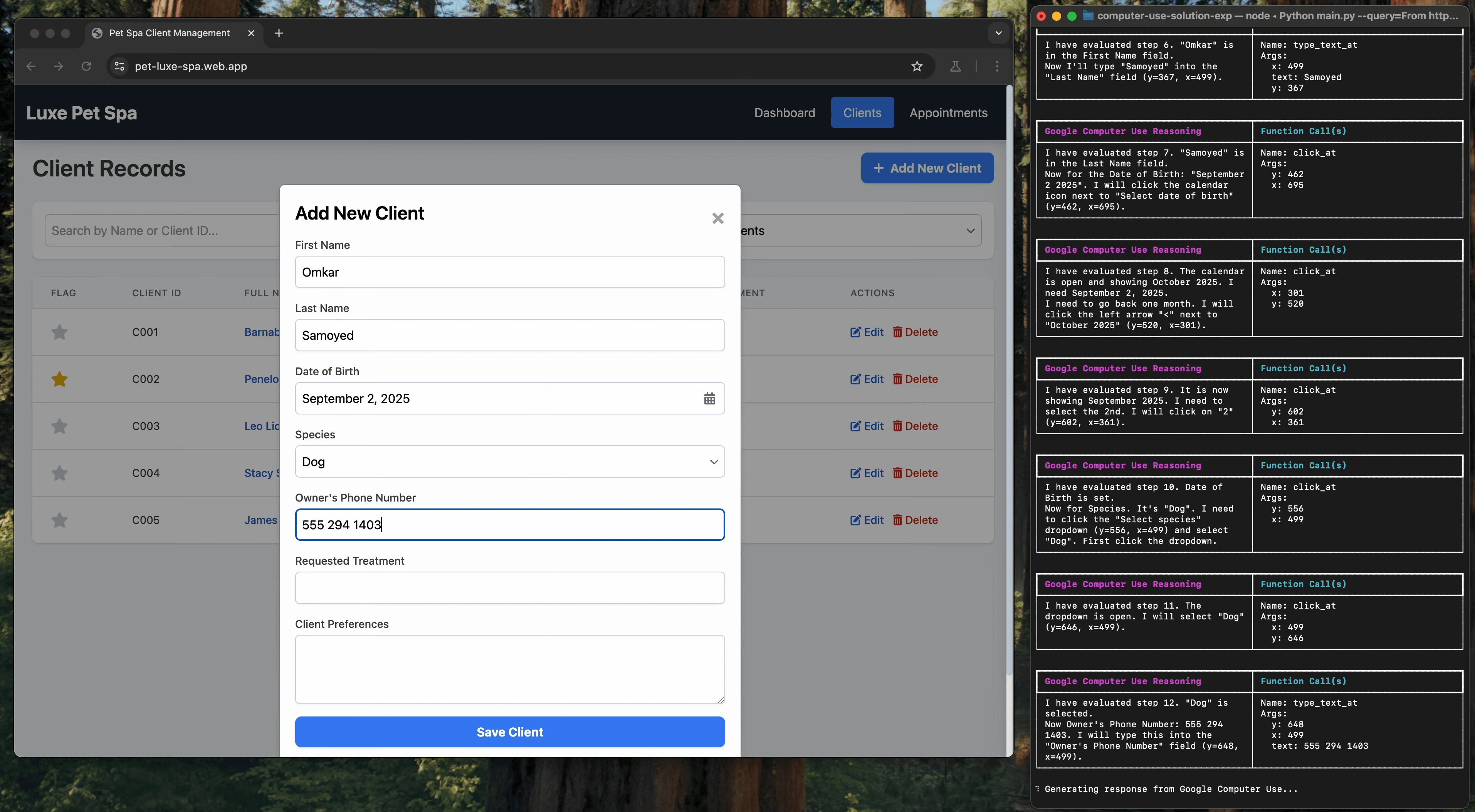Toggle the flag star for client C001
This screenshot has height=812, width=1475.
(x=60, y=332)
